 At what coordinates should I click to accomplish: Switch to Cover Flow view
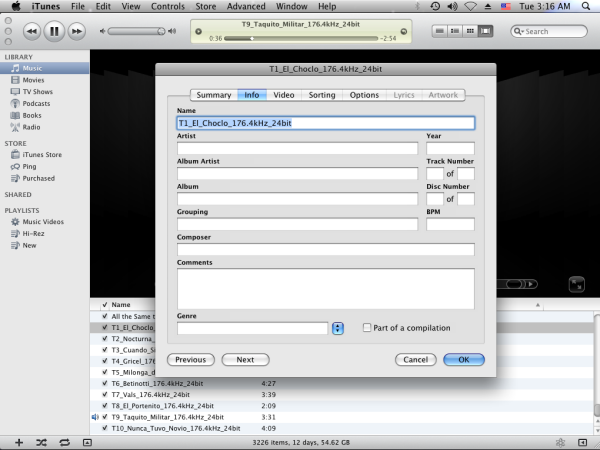click(x=486, y=31)
